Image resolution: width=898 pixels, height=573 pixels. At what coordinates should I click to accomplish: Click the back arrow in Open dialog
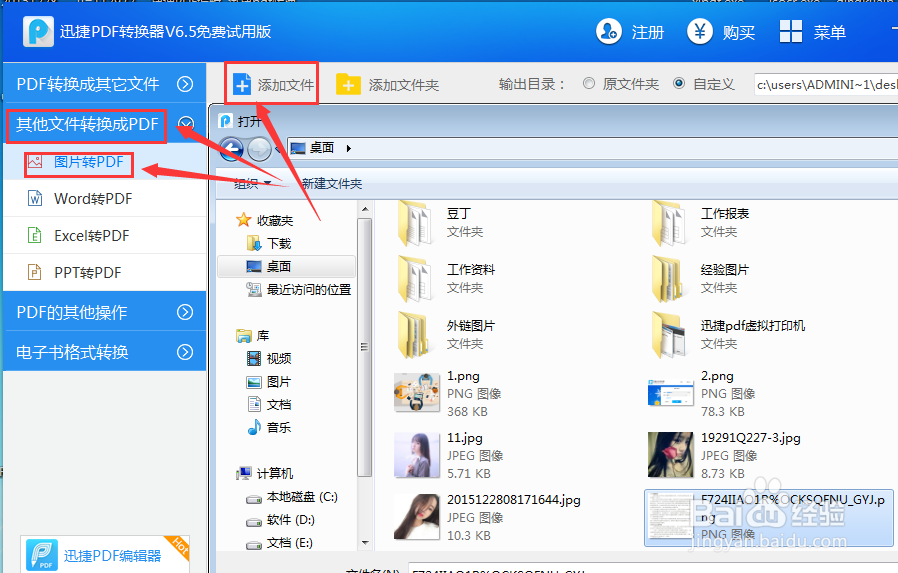pos(231,149)
